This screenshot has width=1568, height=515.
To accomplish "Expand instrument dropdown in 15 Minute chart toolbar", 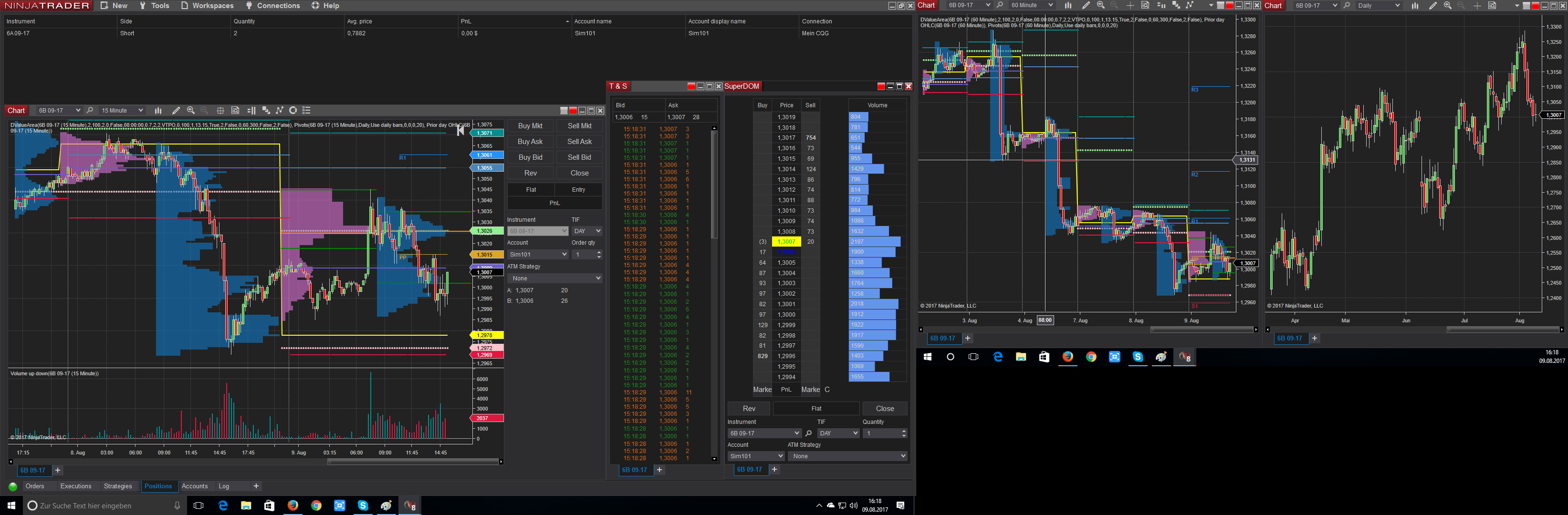I will click(78, 111).
